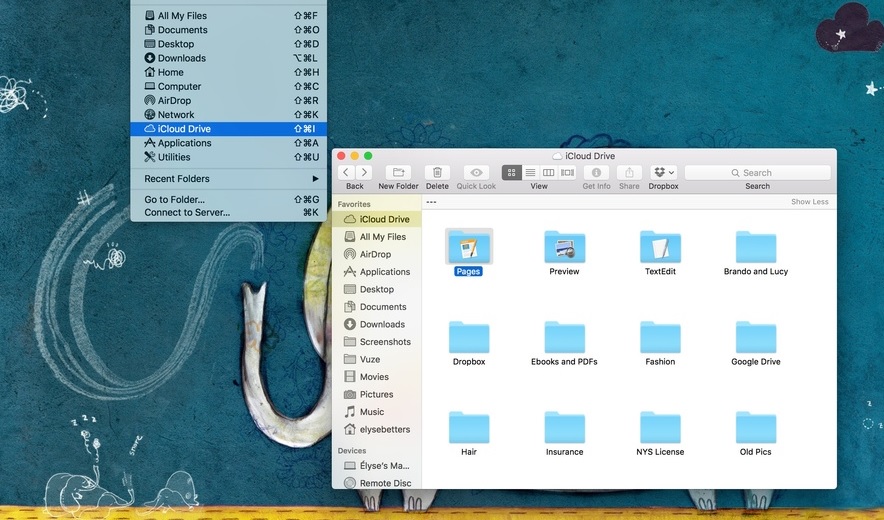Image resolution: width=884 pixels, height=520 pixels.
Task: Select Documents in Finder sidebar
Action: point(377,307)
